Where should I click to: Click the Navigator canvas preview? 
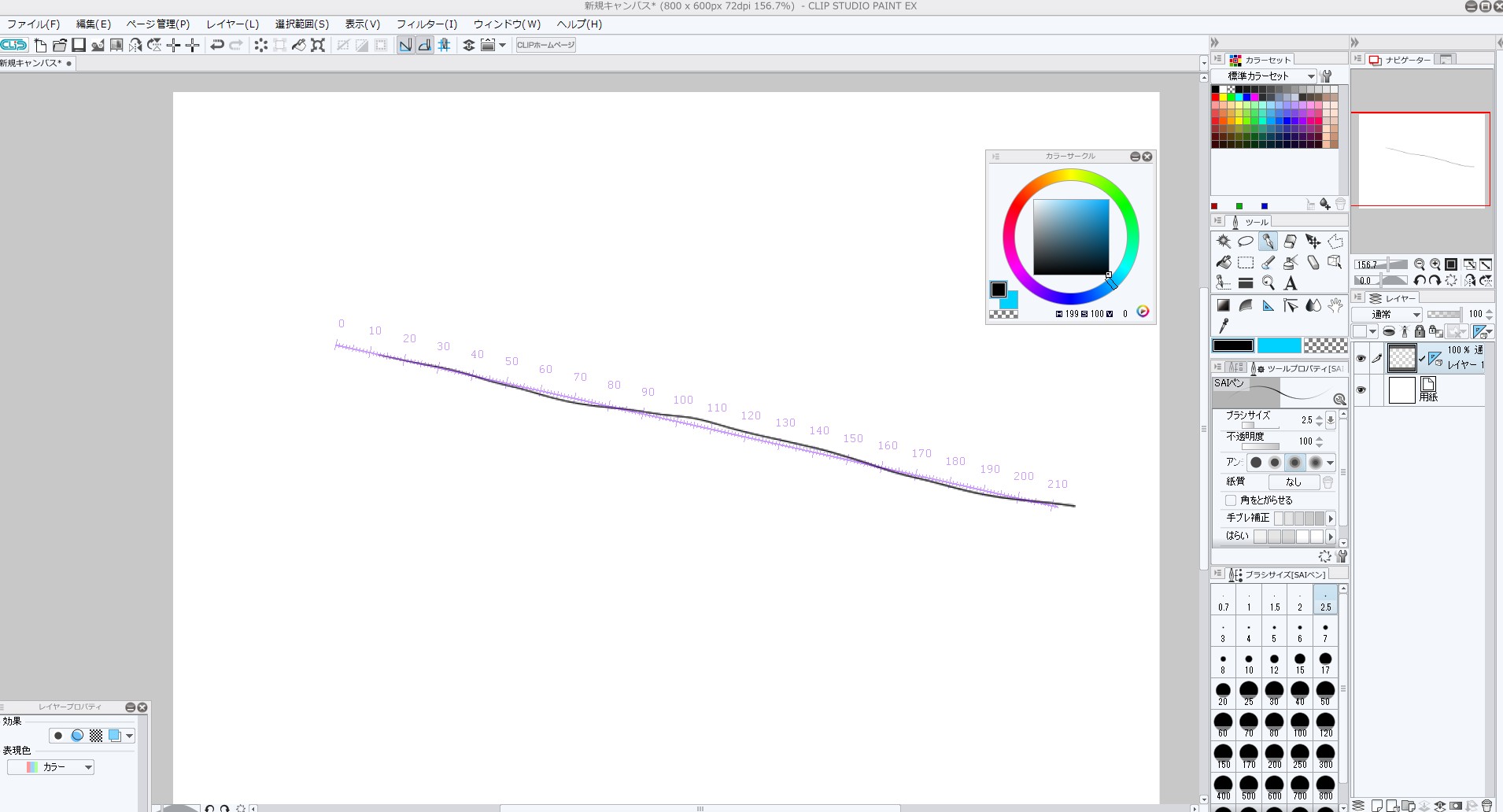[x=1420, y=159]
